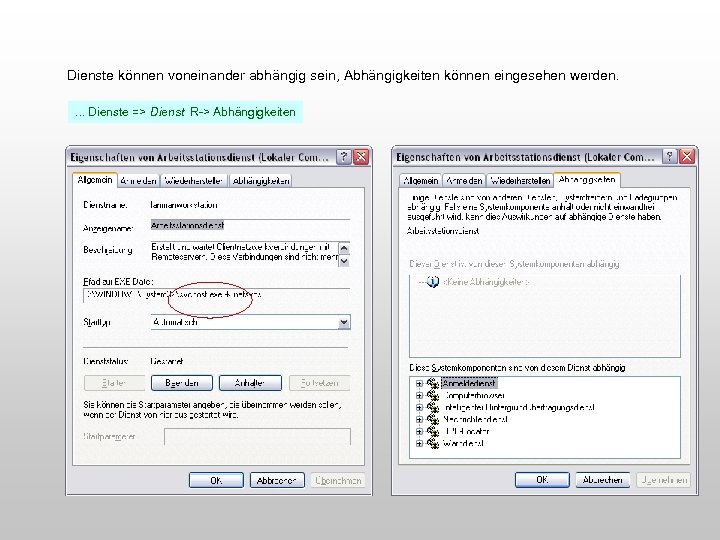Image resolution: width=720 pixels, height=540 pixels.
Task: Switch to Wiederherstellen tab in left dialog
Action: [194, 181]
